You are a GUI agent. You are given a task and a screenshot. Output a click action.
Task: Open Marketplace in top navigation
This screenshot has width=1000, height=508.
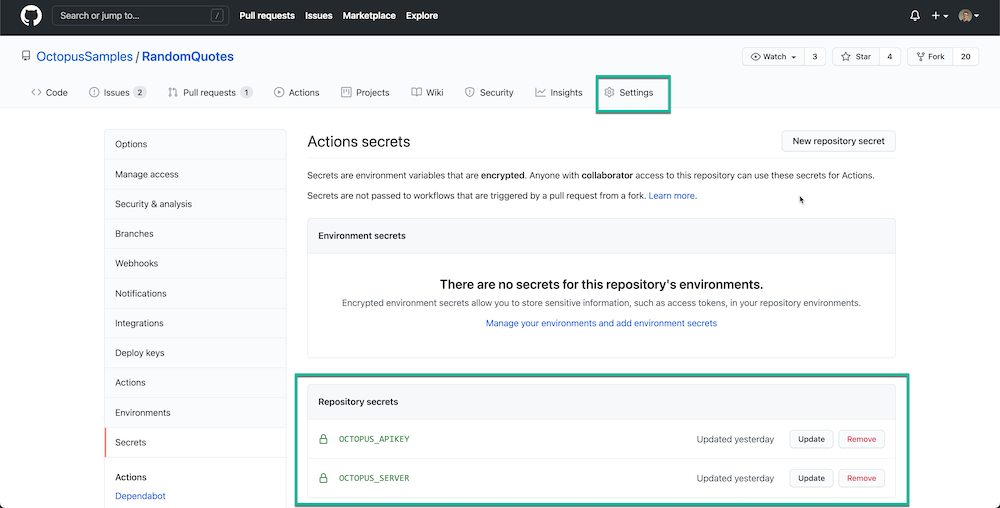(x=369, y=16)
